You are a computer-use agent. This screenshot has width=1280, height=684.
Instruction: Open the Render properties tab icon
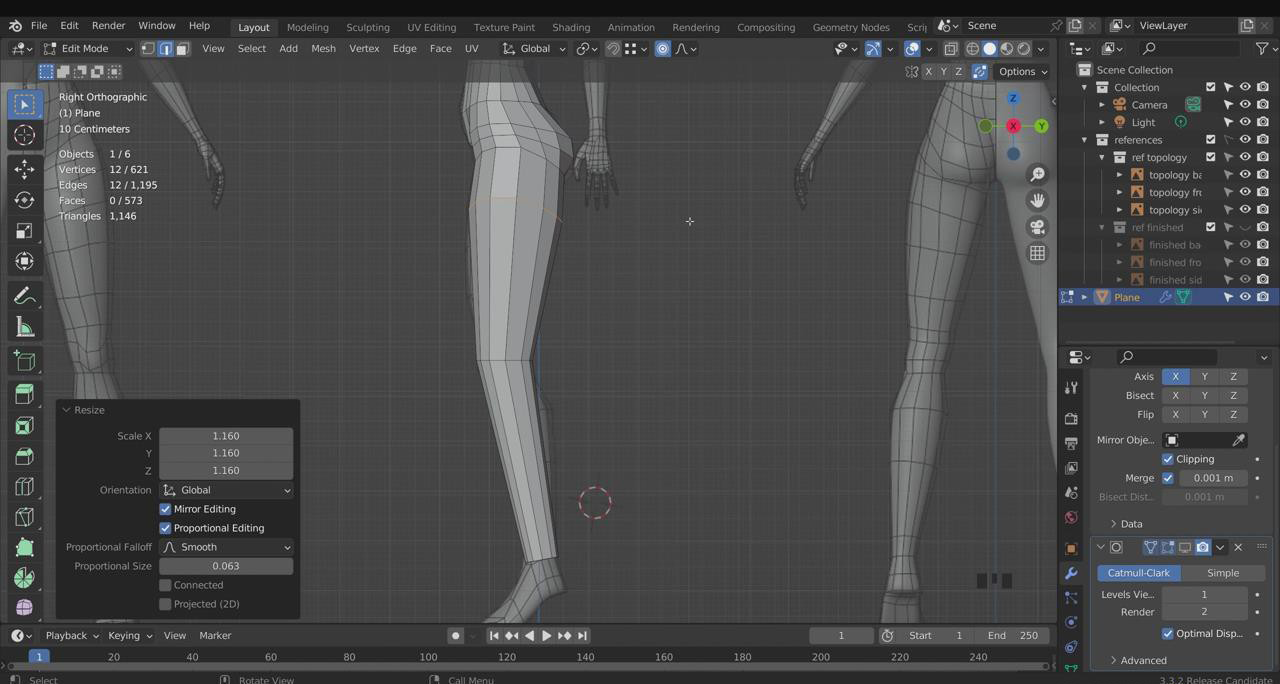click(x=1071, y=418)
